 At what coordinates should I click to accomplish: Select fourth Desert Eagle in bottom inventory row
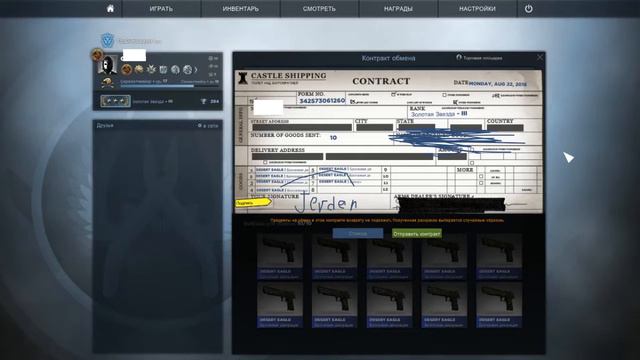[444, 305]
